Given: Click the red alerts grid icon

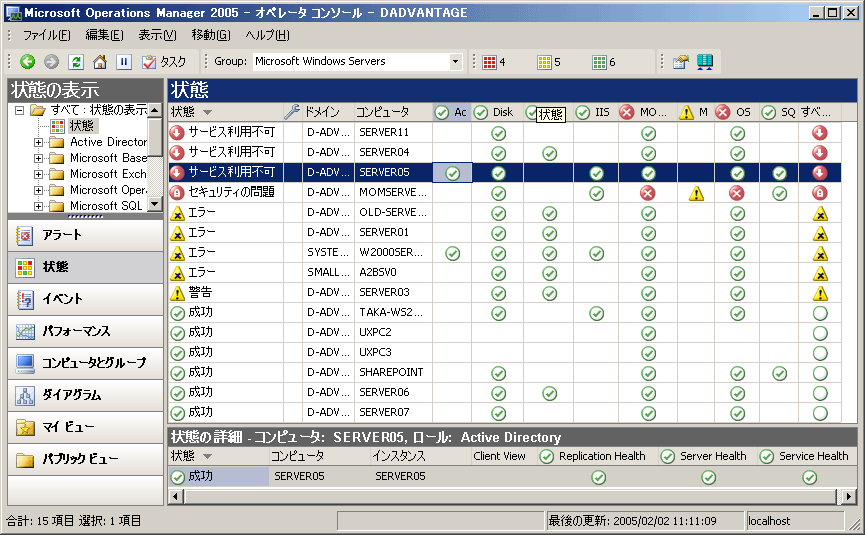Looking at the screenshot, I should point(489,62).
